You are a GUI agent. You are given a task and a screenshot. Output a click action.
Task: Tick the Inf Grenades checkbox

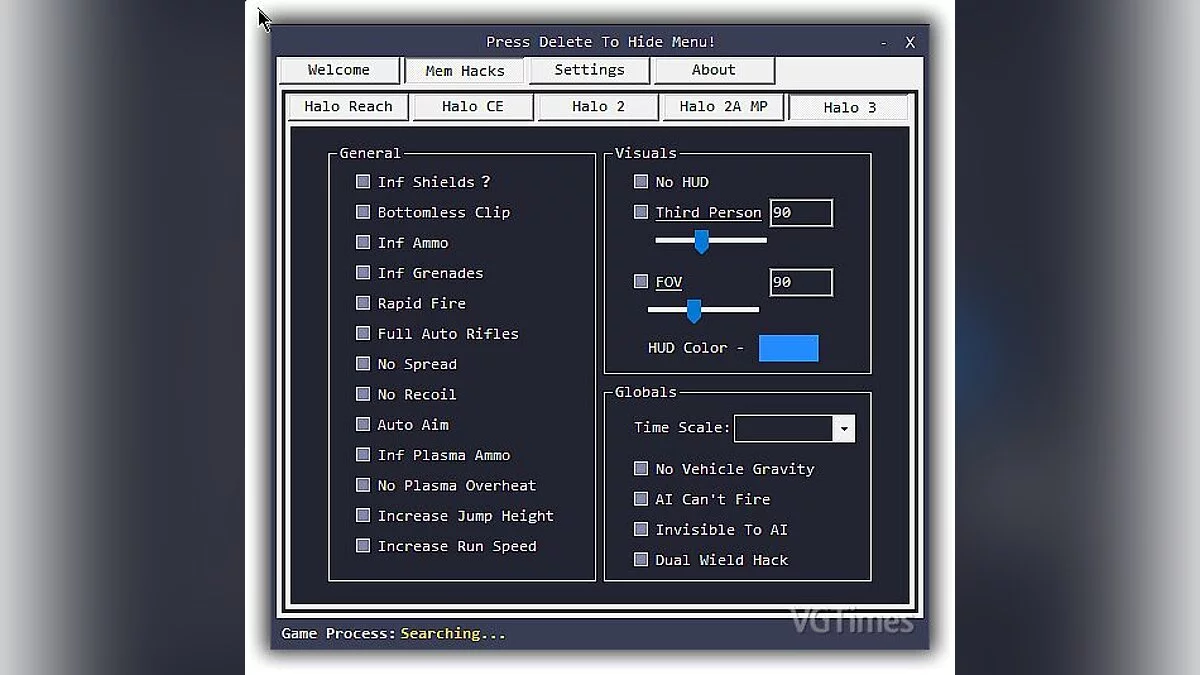click(x=363, y=272)
